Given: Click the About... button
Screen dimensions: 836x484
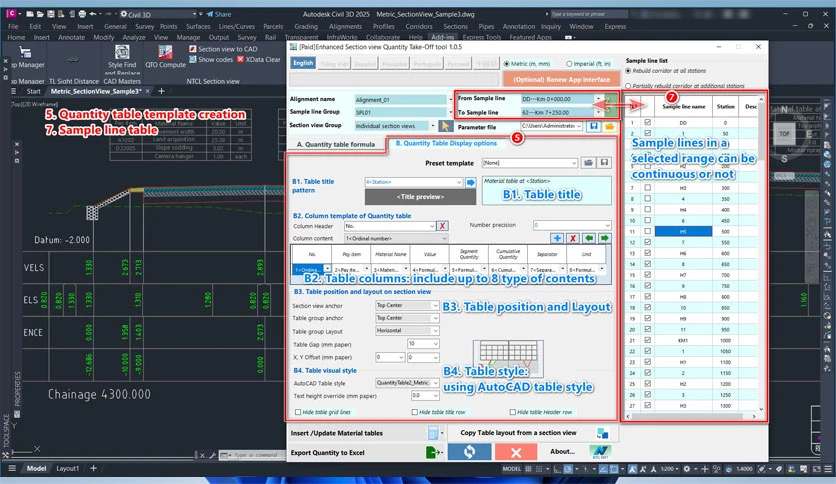Looking at the screenshot, I should click(562, 451).
